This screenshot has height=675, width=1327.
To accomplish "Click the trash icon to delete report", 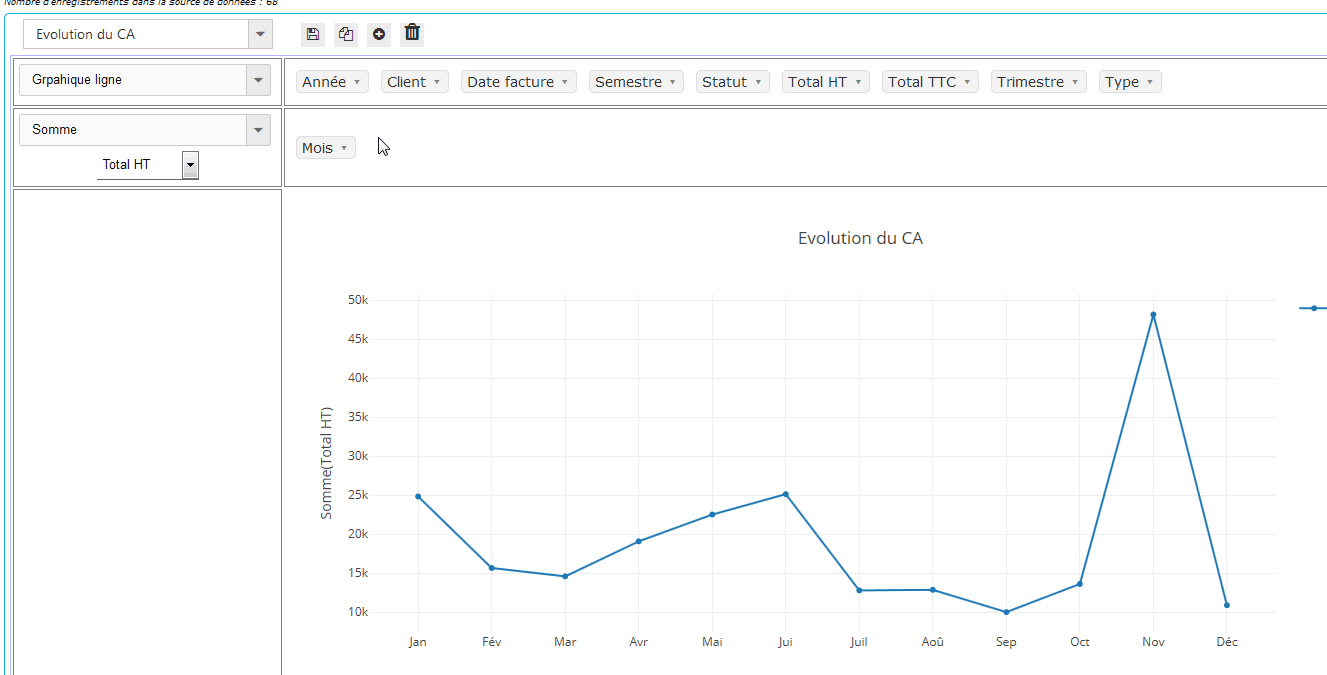I will [x=412, y=34].
